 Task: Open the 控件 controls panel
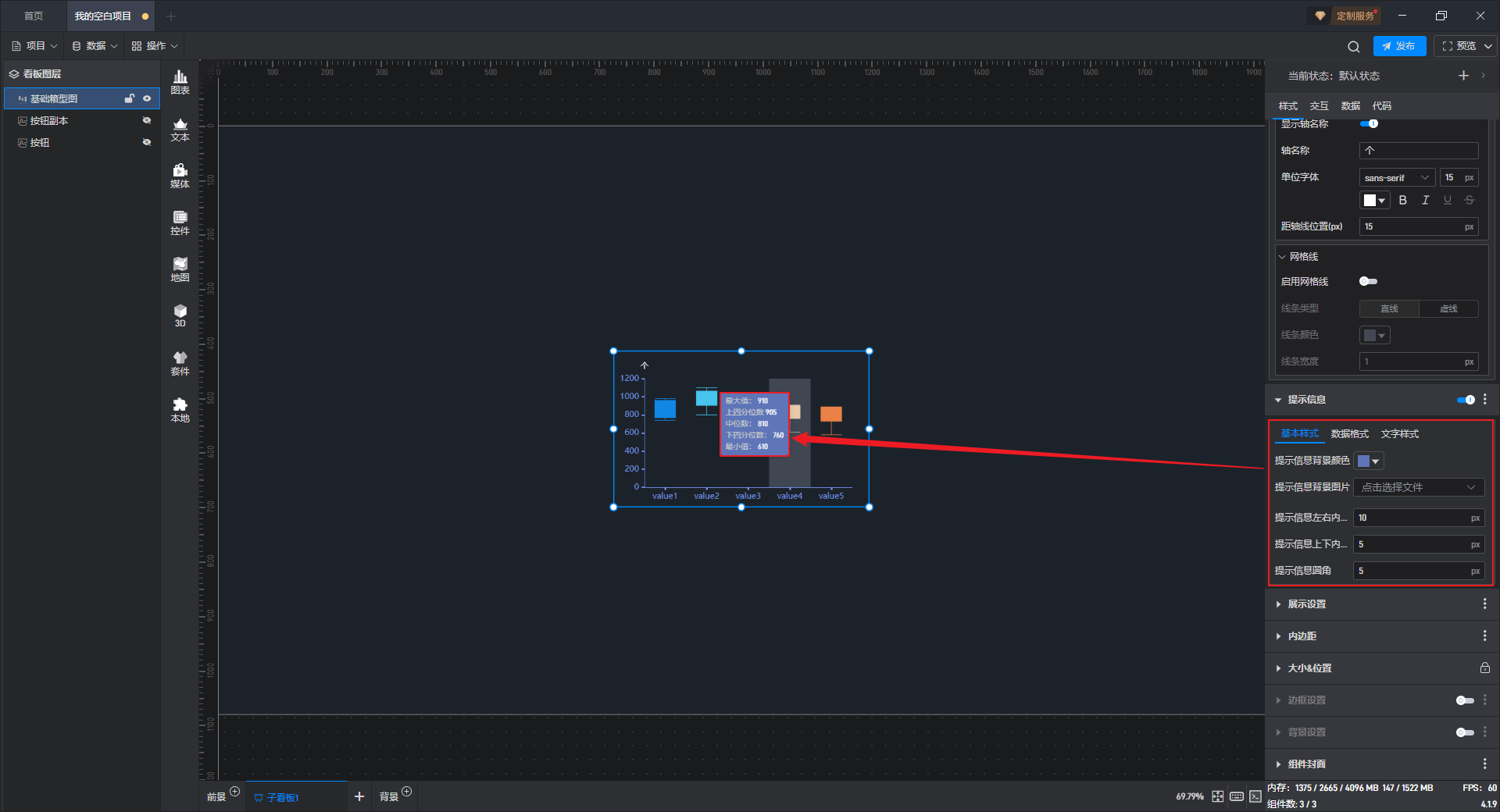coord(180,223)
